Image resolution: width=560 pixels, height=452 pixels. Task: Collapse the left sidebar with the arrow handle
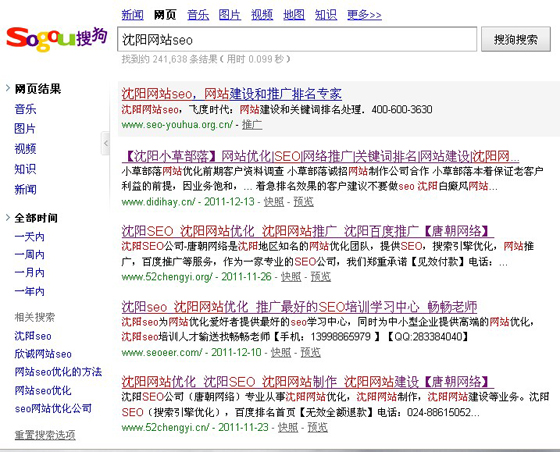105,143
